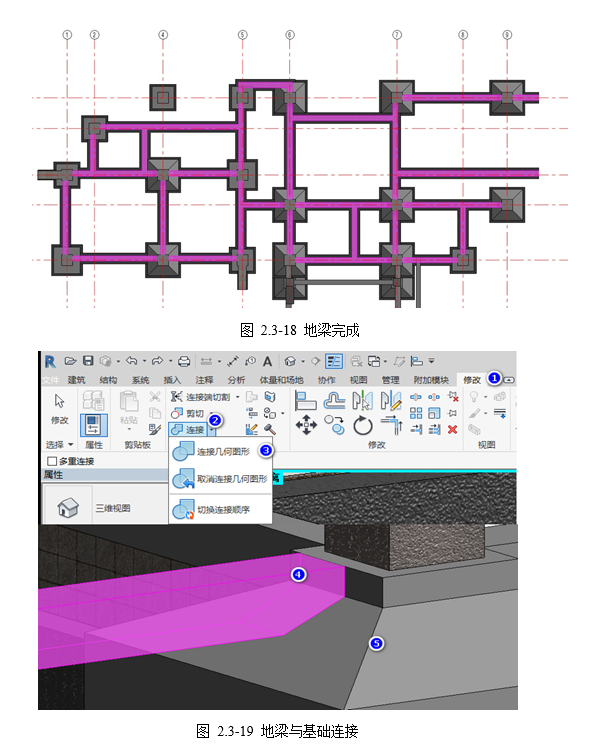
Task: Save the project with the floppy disk icon
Action: (x=88, y=361)
